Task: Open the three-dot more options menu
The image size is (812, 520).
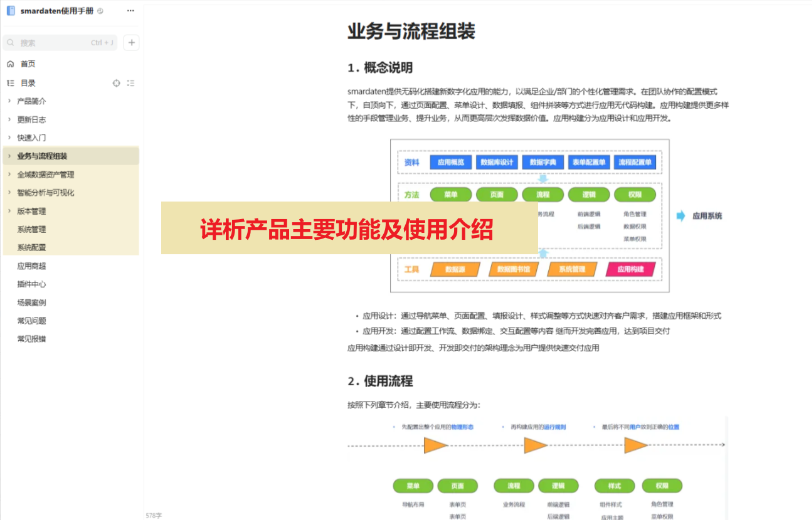Action: tap(130, 10)
